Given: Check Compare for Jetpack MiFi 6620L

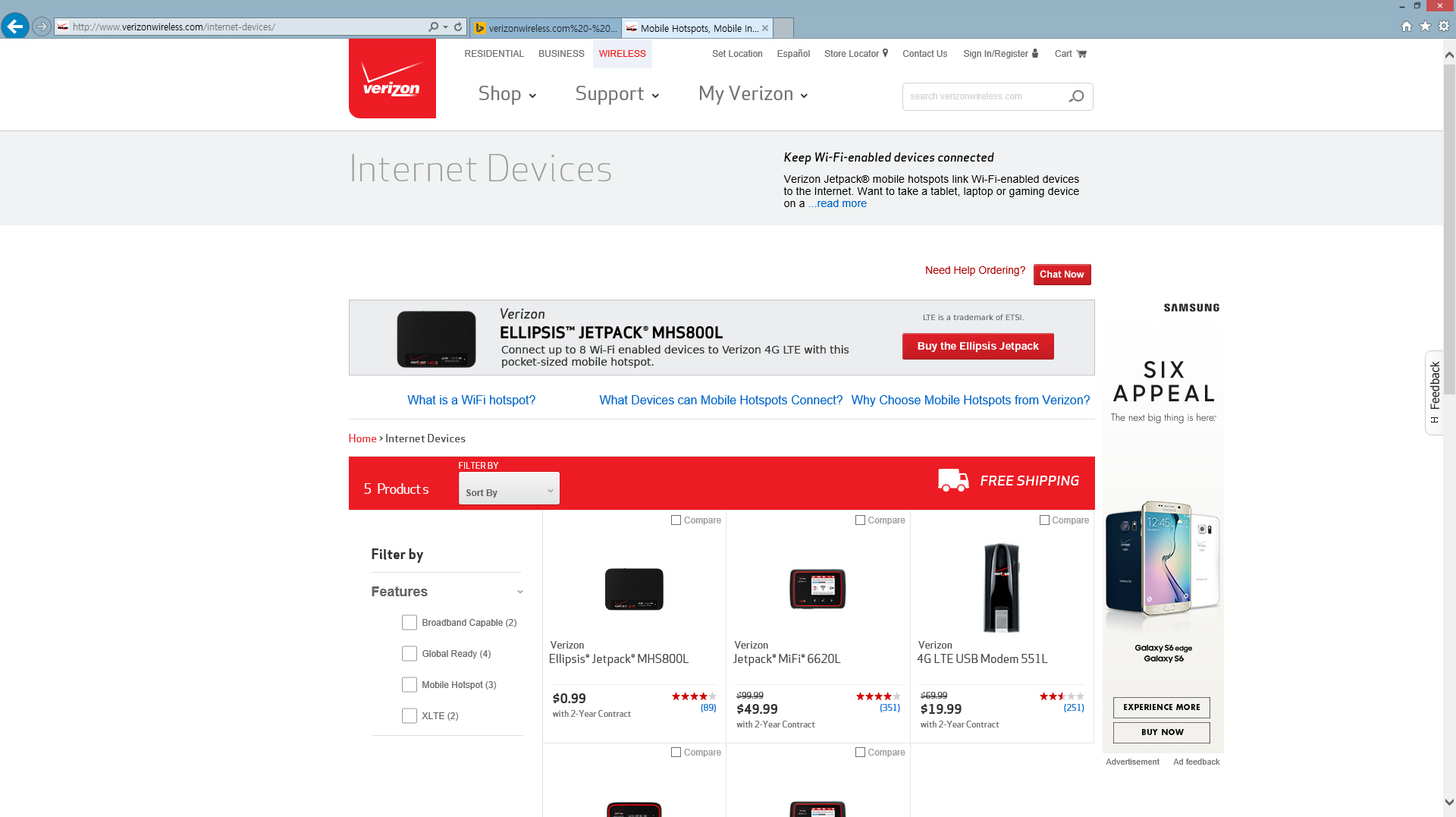Looking at the screenshot, I should point(860,520).
